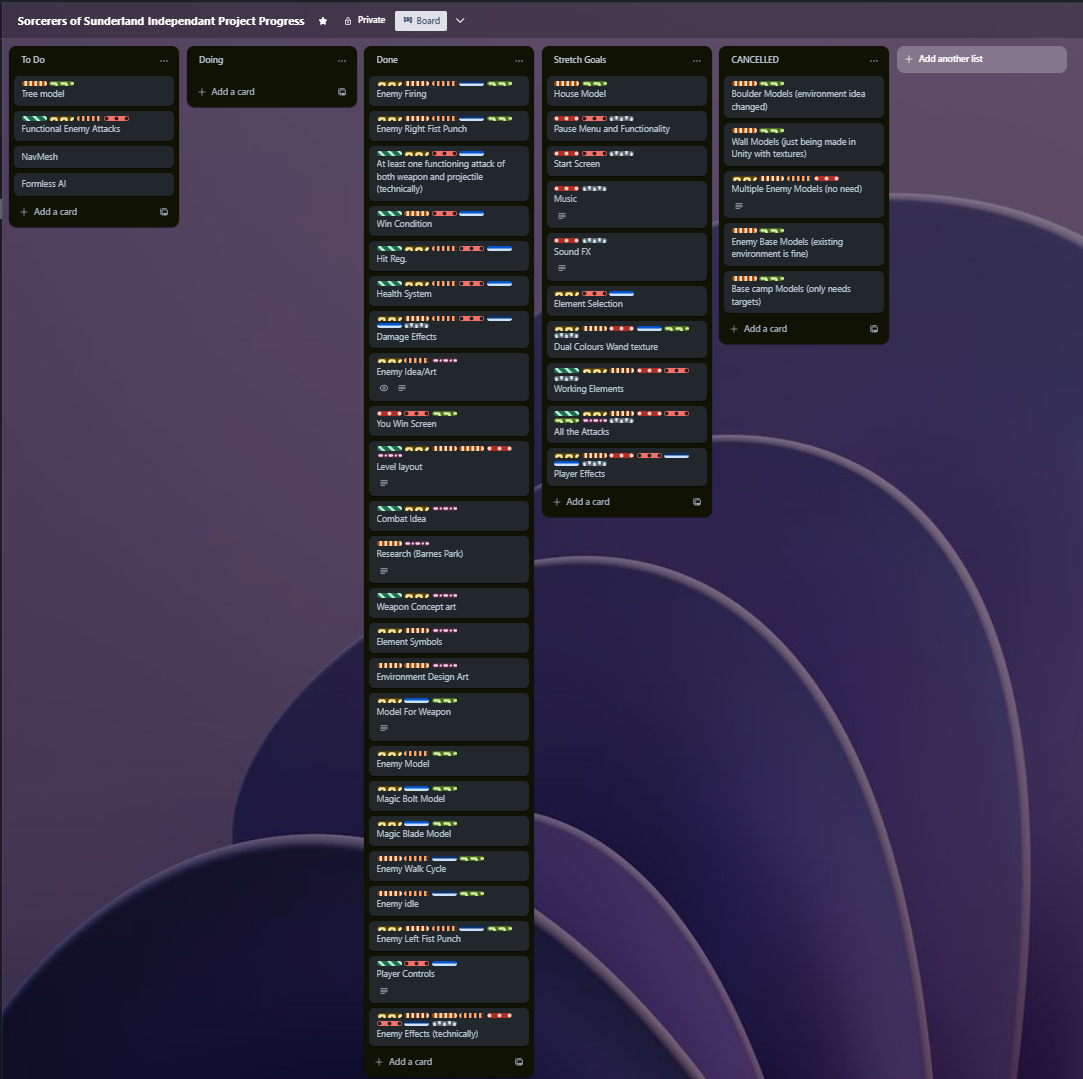Open the All the Attacks card
Screen dimensions: 1083x1079
click(626, 424)
